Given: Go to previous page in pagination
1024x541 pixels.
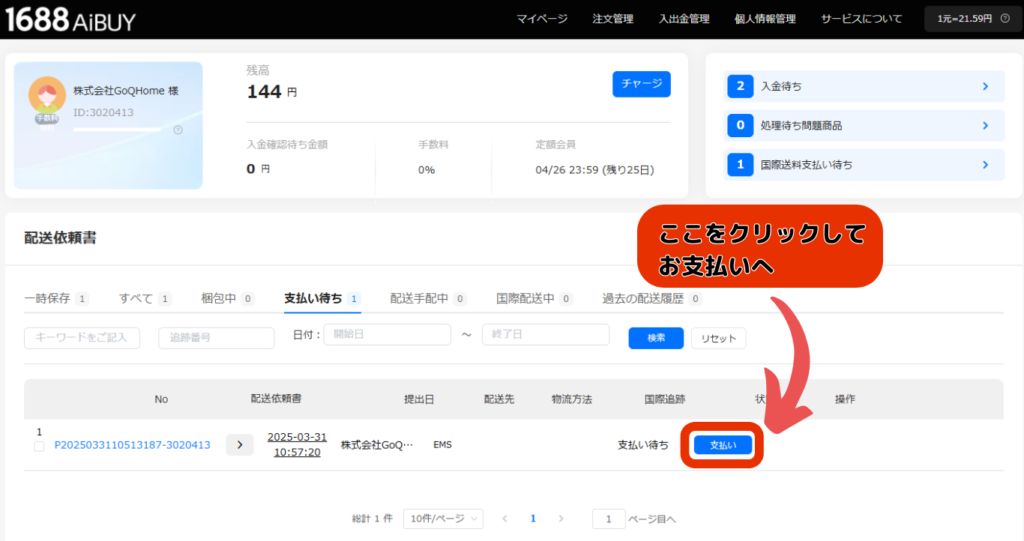Looking at the screenshot, I should [x=505, y=519].
